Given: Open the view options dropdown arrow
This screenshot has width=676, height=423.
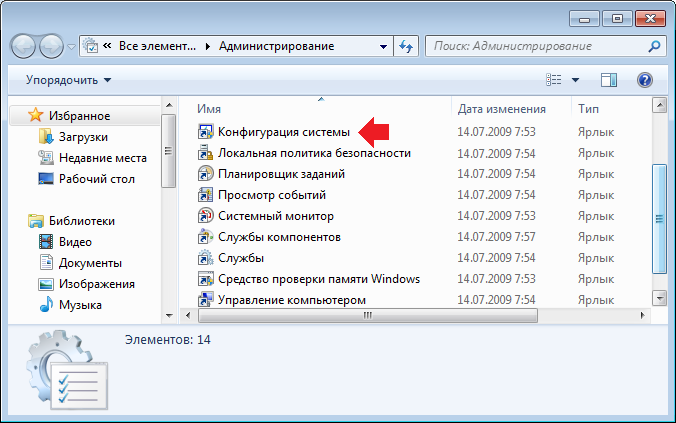Looking at the screenshot, I should [x=575, y=80].
